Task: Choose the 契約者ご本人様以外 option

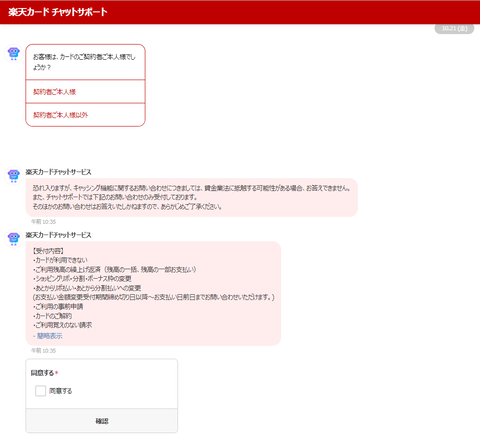Action: (85, 115)
